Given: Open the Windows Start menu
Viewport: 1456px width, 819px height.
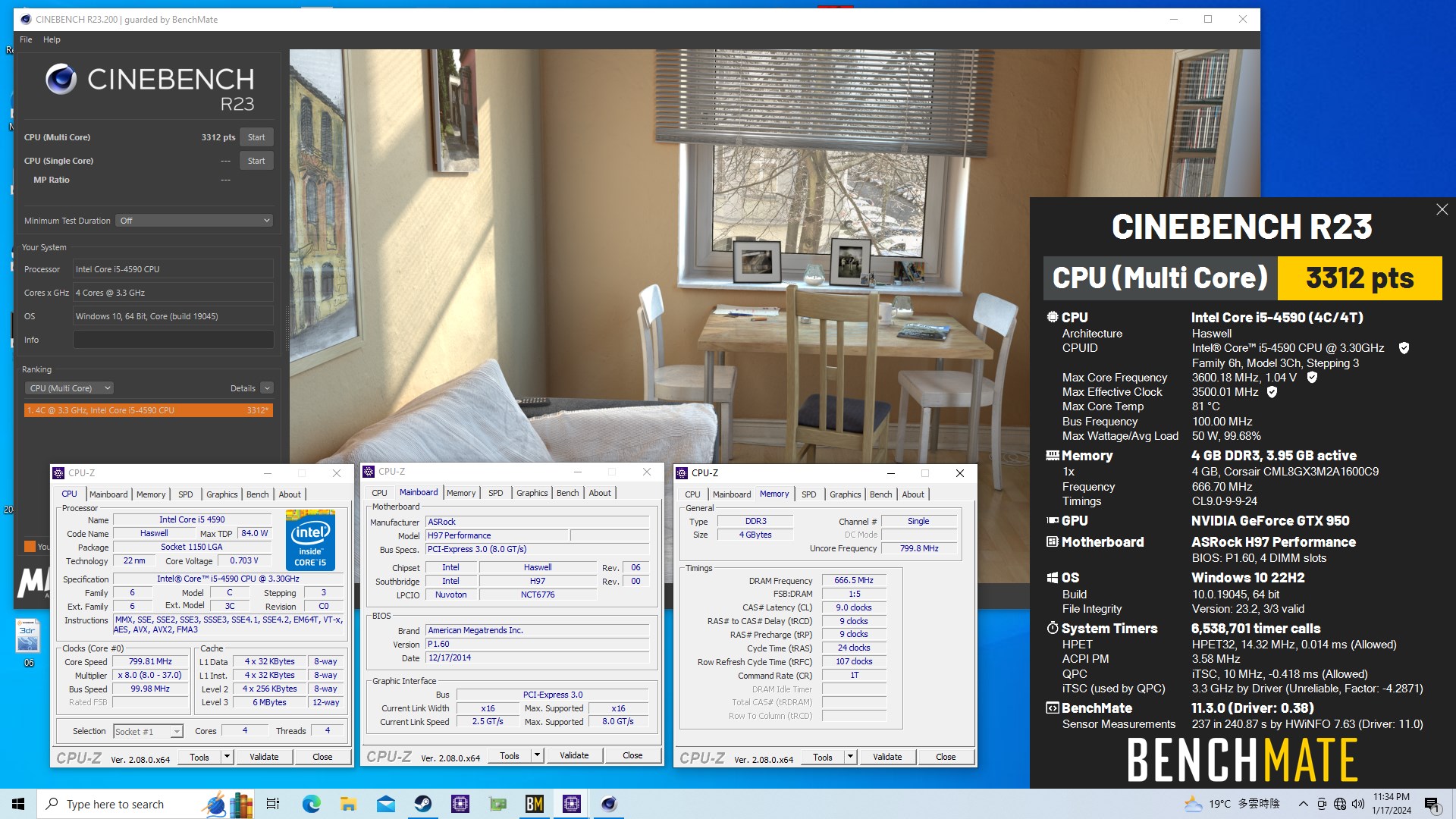Looking at the screenshot, I should [18, 804].
